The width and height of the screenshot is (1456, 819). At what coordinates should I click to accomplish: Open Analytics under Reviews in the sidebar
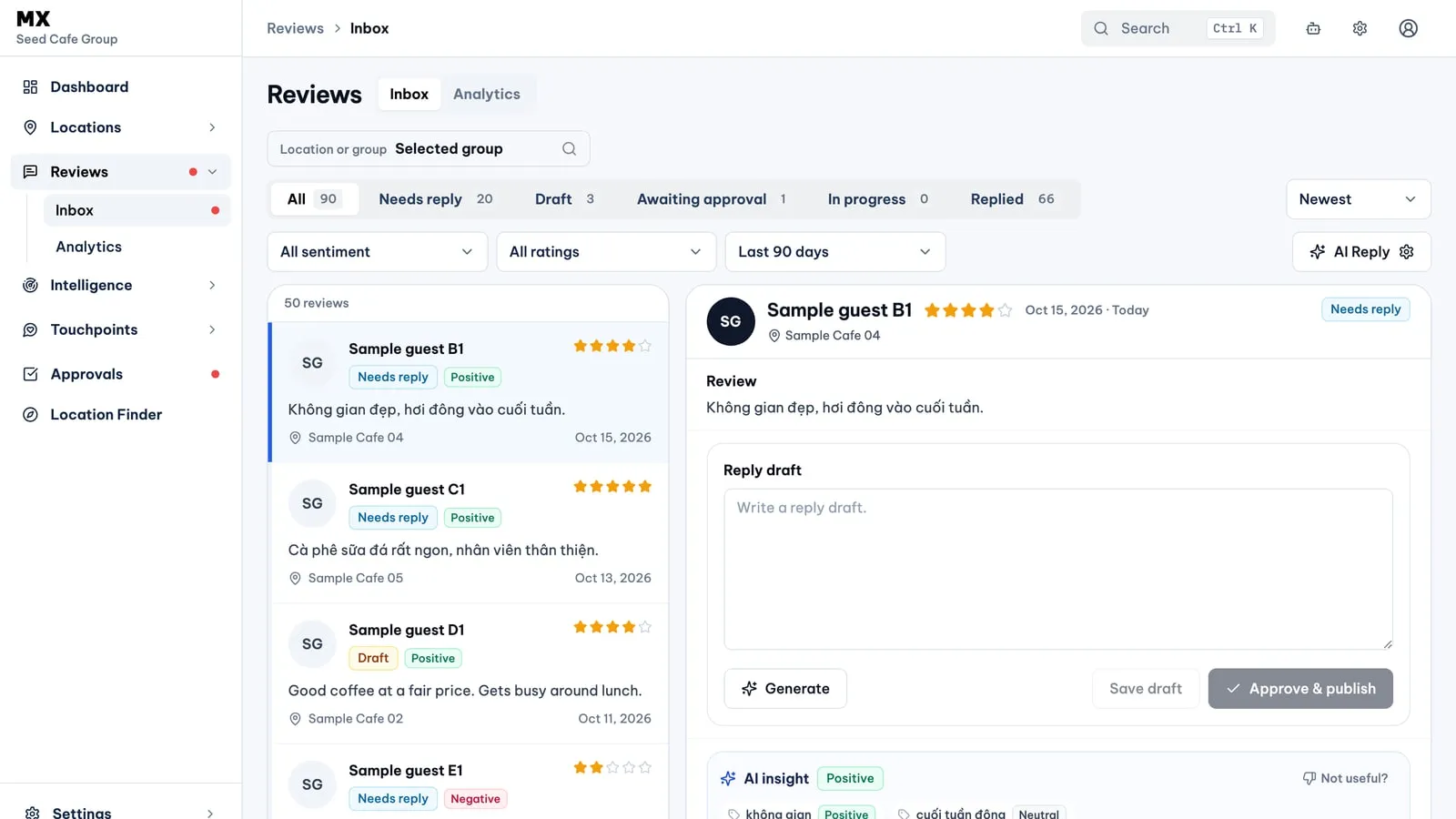[x=88, y=247]
